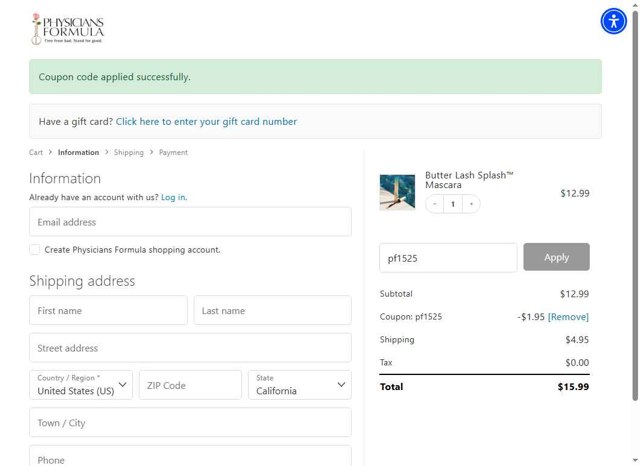Focus the First name field
640x466 pixels.
click(108, 310)
